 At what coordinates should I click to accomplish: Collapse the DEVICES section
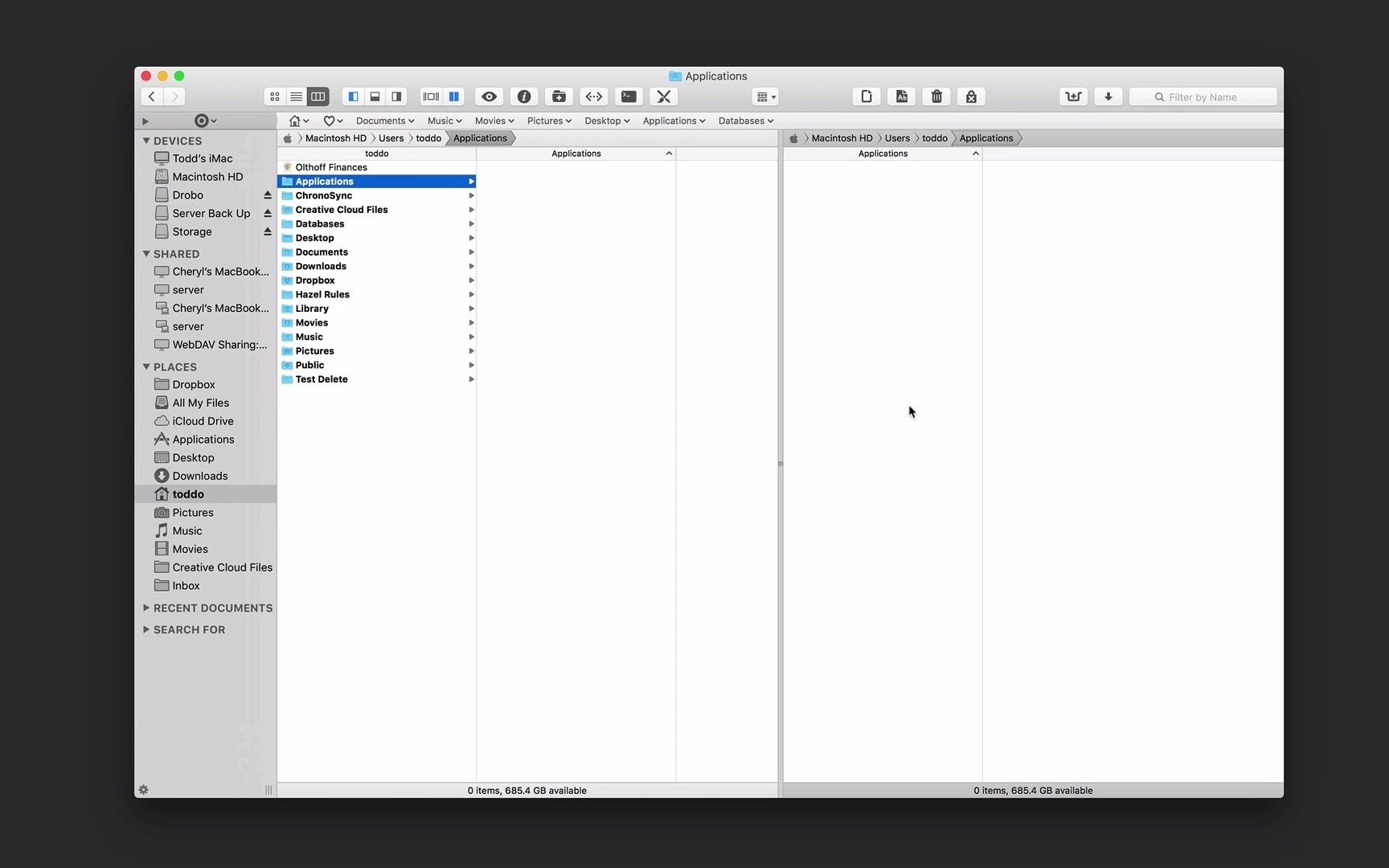[146, 141]
